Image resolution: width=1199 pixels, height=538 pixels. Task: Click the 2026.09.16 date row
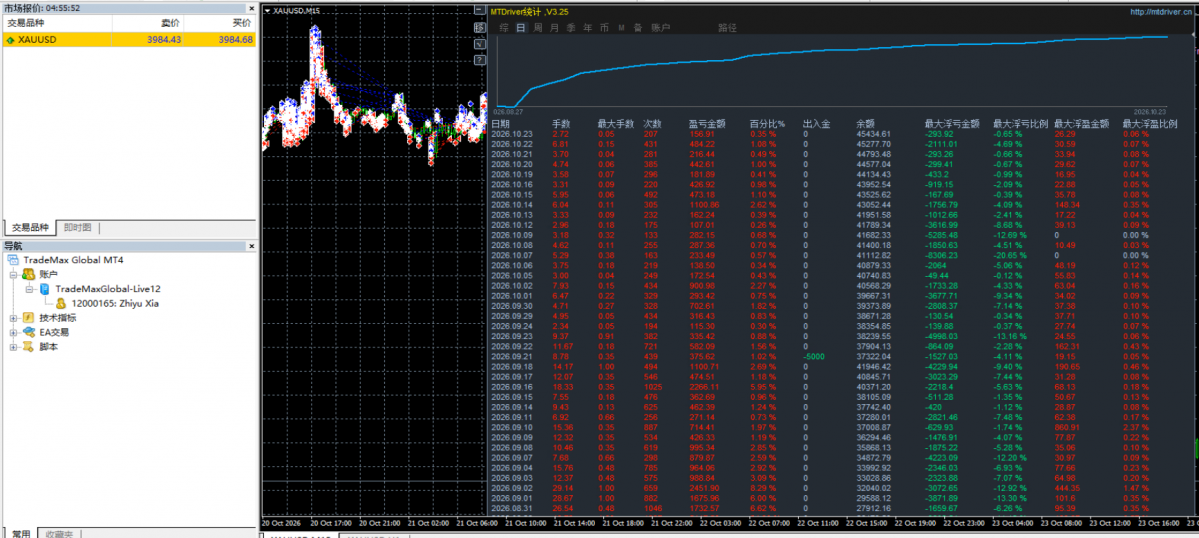point(511,387)
